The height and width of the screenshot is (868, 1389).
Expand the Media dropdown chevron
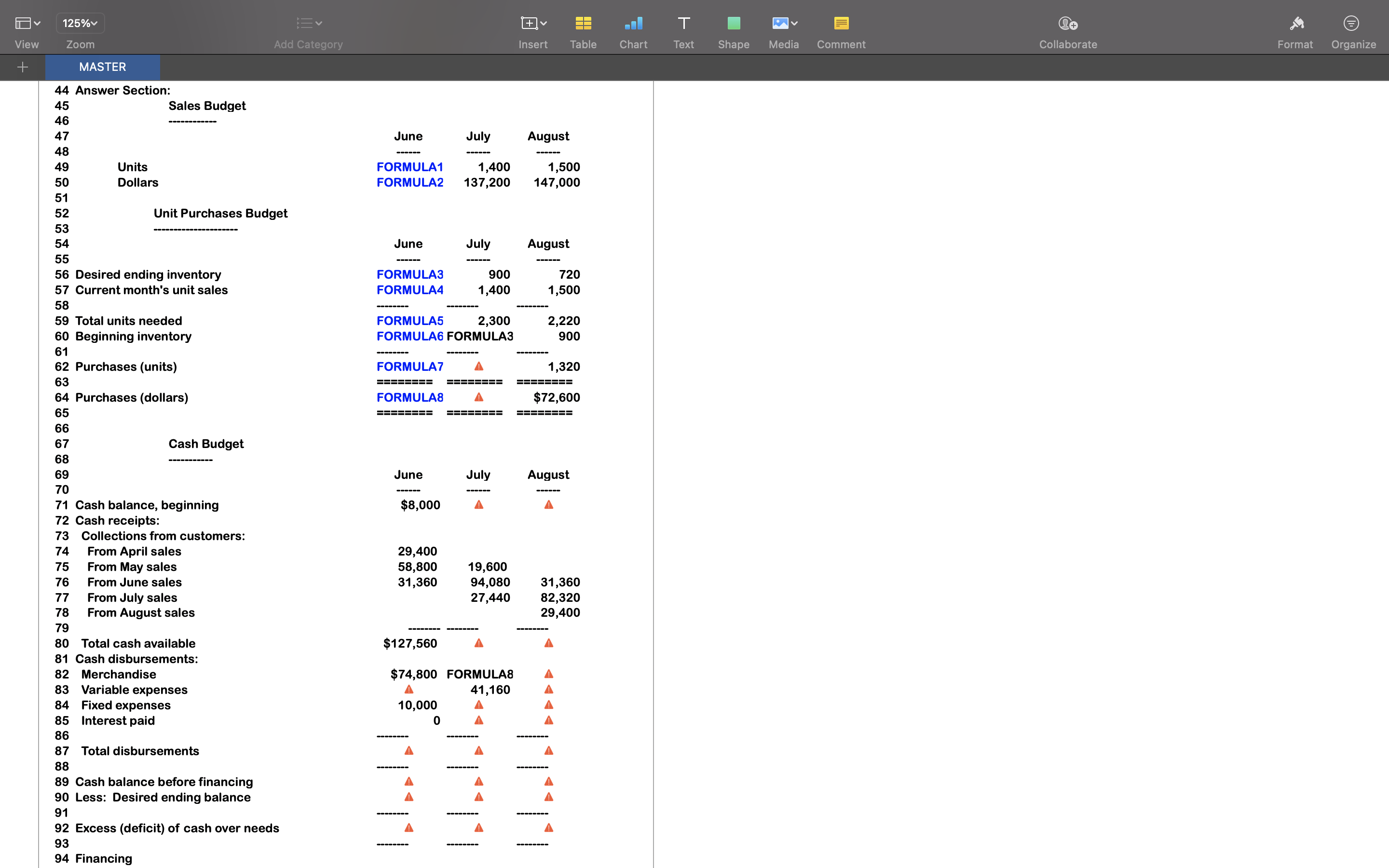[793, 23]
